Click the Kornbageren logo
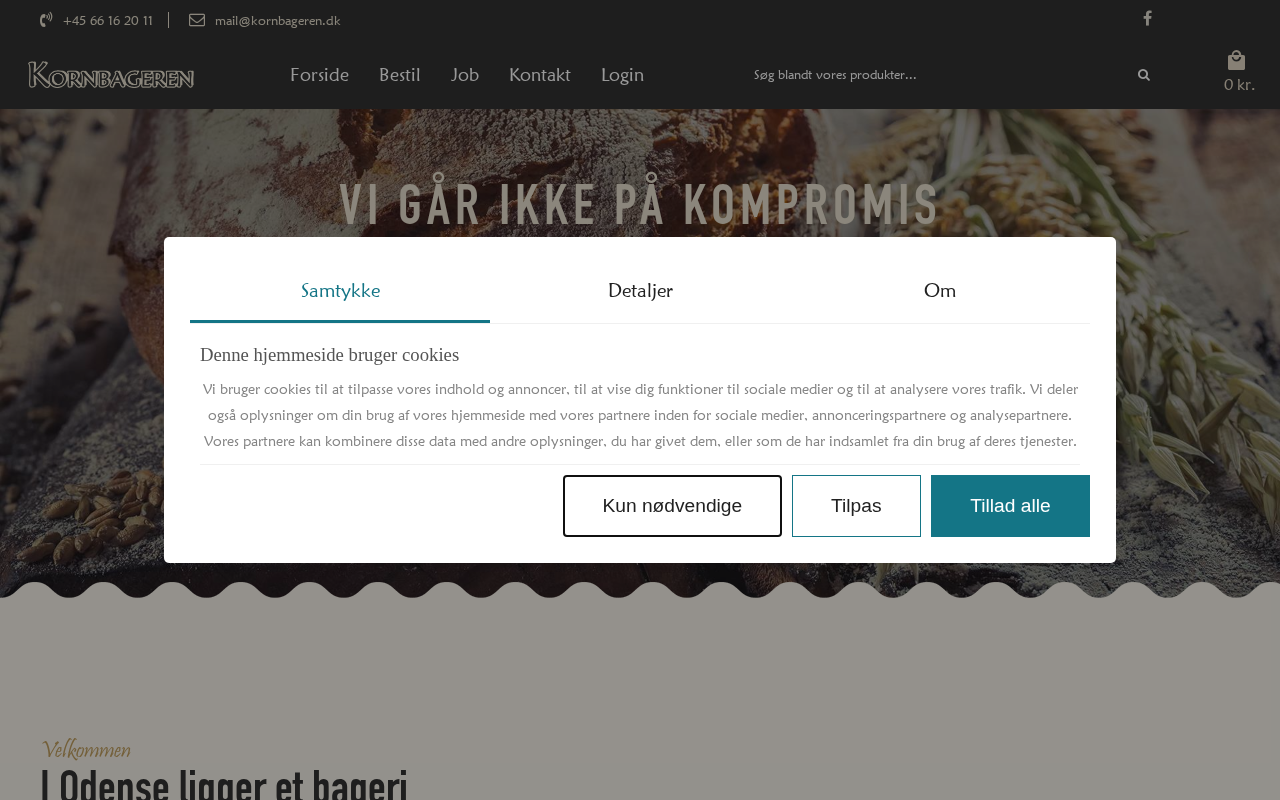The height and width of the screenshot is (800, 1280). [x=111, y=75]
